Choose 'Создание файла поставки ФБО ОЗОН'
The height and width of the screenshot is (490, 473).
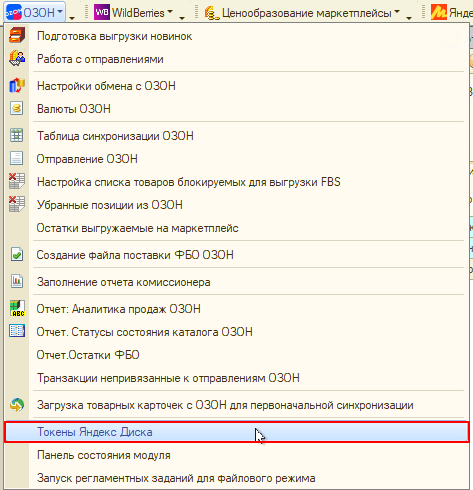(236, 255)
